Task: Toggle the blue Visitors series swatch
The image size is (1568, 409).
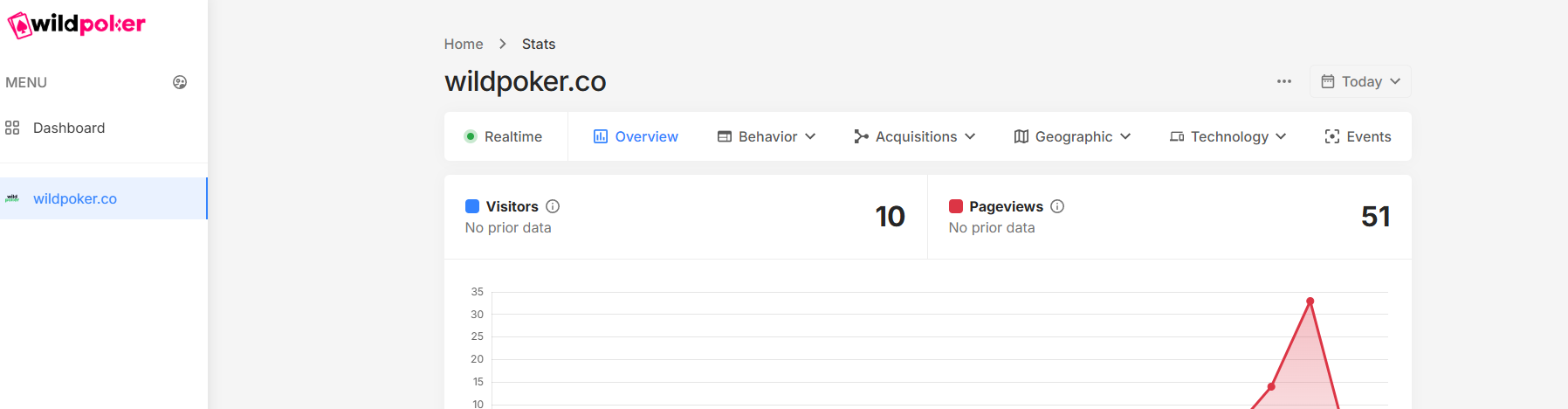Action: pyautogui.click(x=472, y=206)
